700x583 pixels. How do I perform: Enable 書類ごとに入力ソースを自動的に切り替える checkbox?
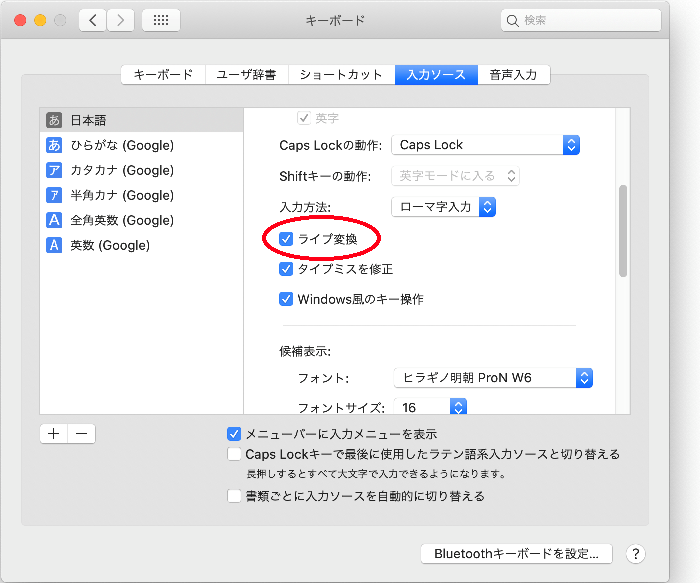[234, 496]
